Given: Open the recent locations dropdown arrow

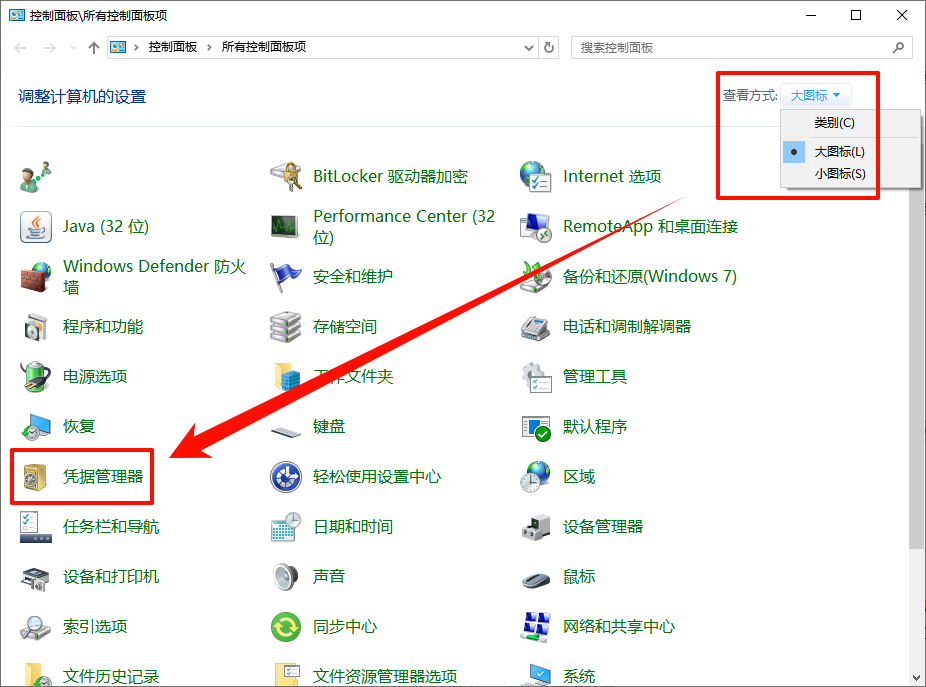Looking at the screenshot, I should [x=73, y=47].
